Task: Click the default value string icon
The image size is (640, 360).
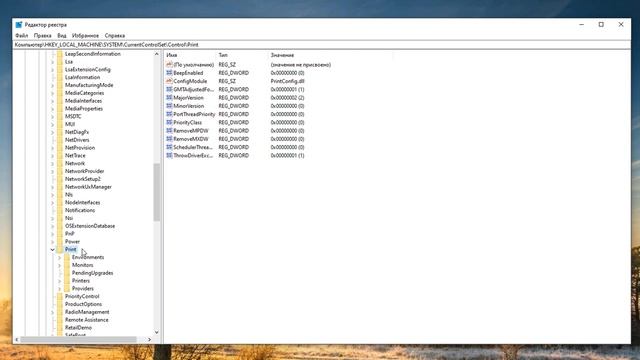Action: [169, 64]
